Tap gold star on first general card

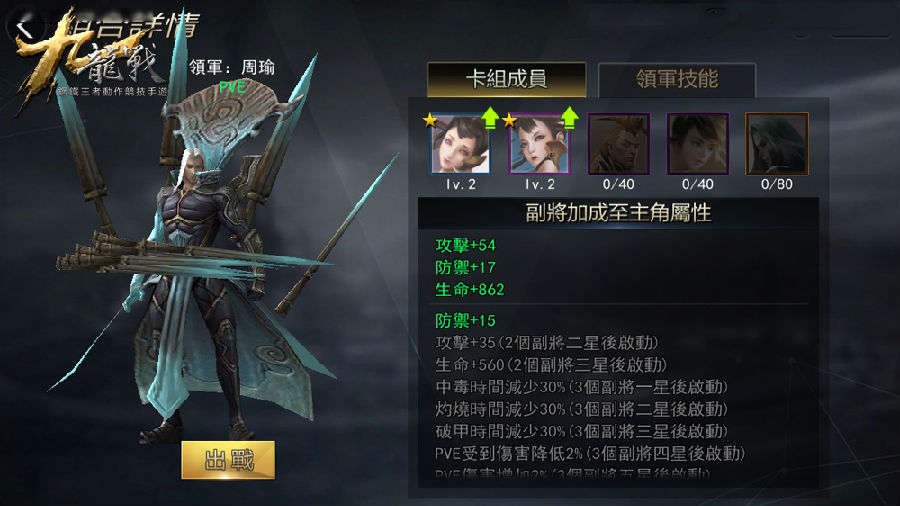tap(430, 120)
